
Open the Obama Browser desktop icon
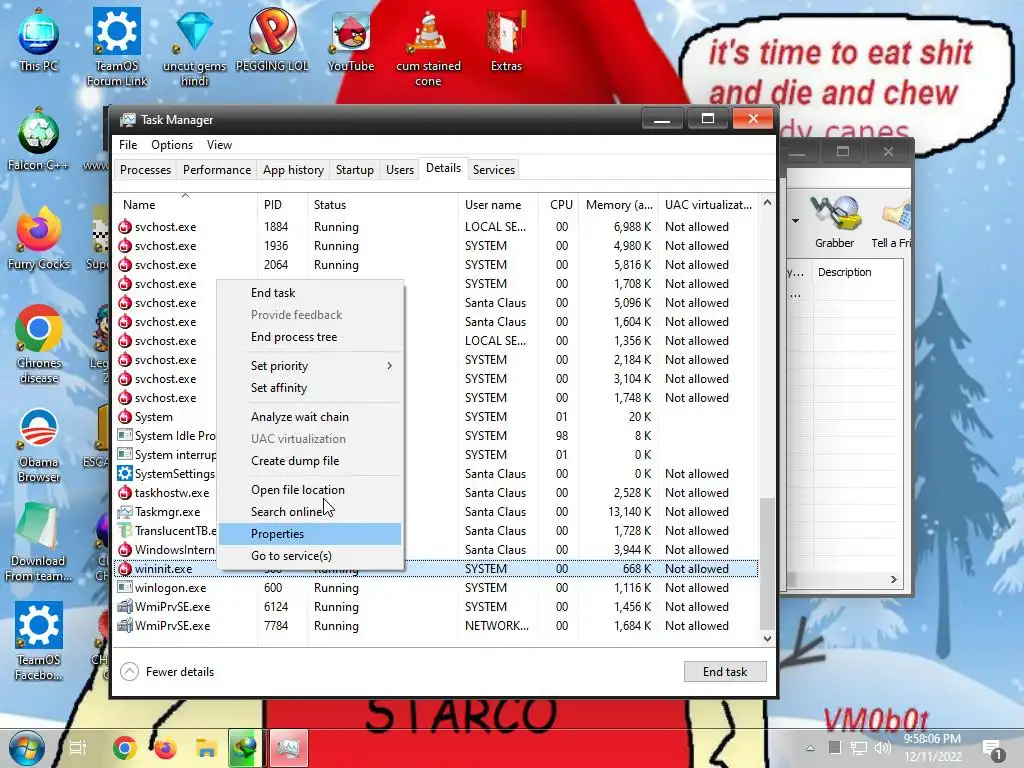click(x=39, y=445)
